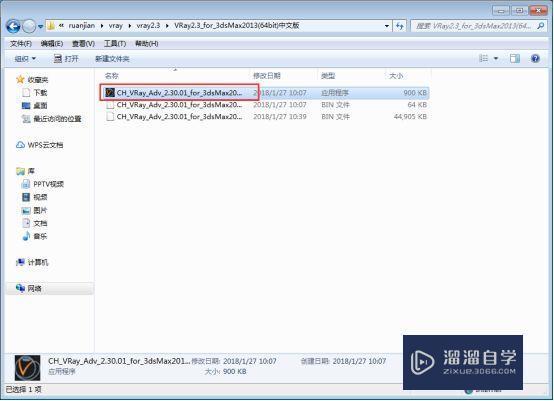Screen dimensions: 554x401
Task: Open the 查看(V) menu
Action: coord(83,43)
